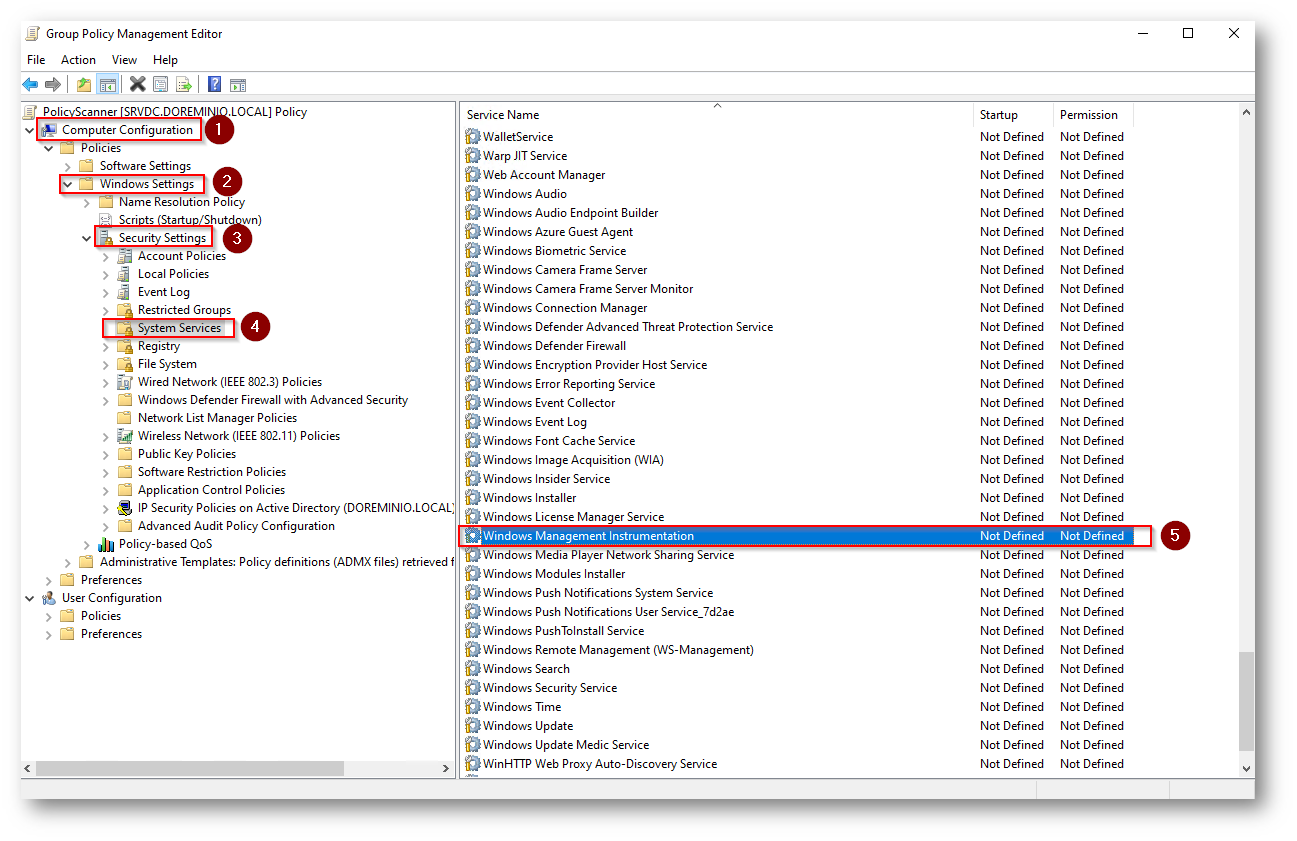This screenshot has height=841, width=1297.
Task: Click the gear icon beside Windows Audio
Action: (x=473, y=194)
